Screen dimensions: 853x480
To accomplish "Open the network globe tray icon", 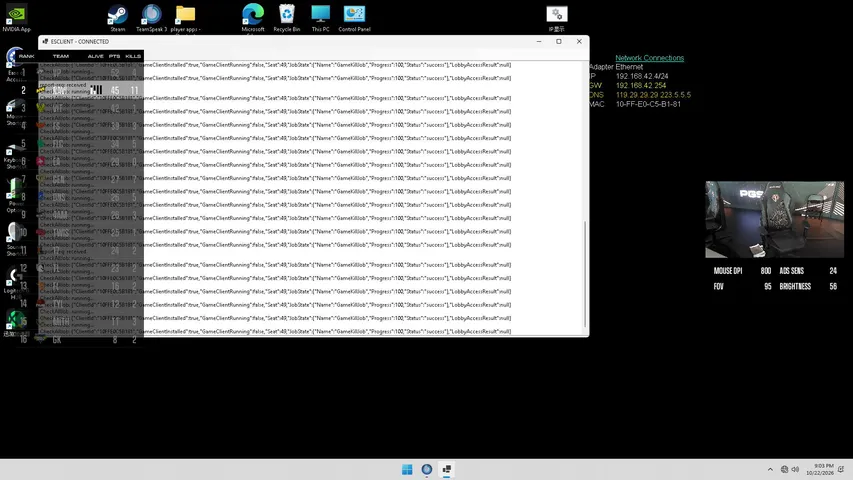I will (x=784, y=469).
